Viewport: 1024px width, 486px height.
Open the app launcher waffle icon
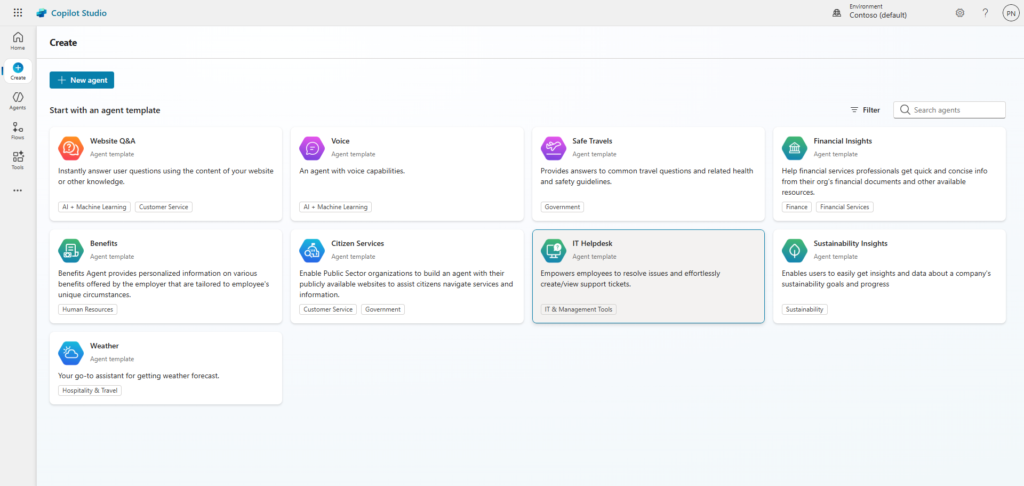[18, 12]
